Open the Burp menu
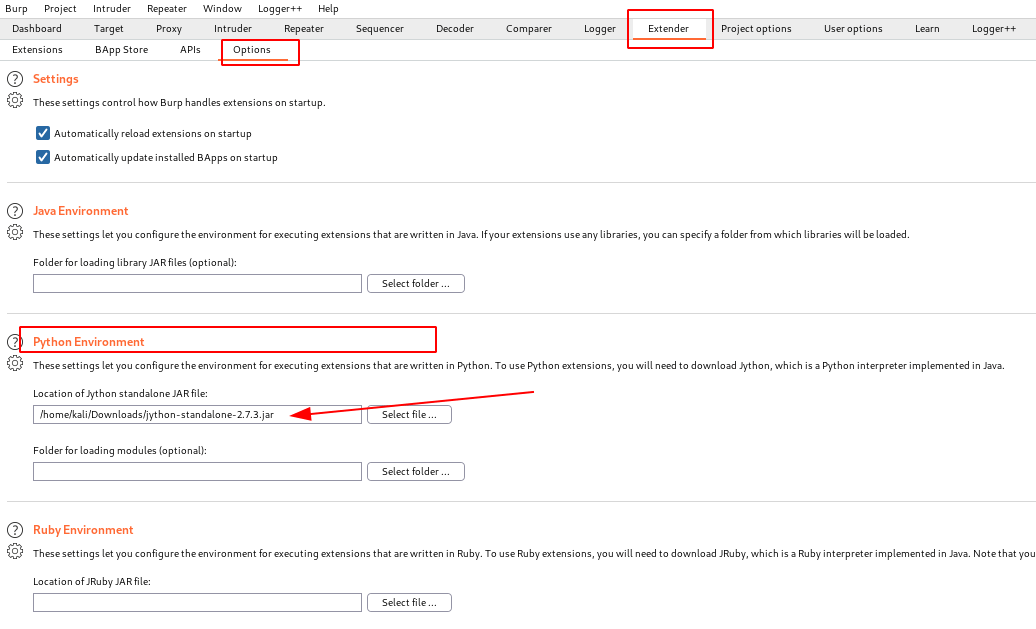The height and width of the screenshot is (629, 1036). tap(17, 9)
